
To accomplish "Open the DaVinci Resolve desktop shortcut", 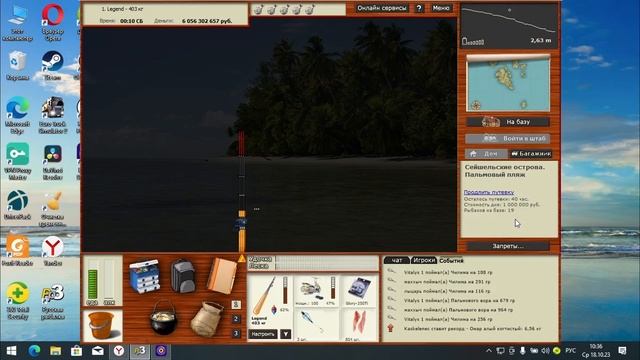I will [52, 162].
